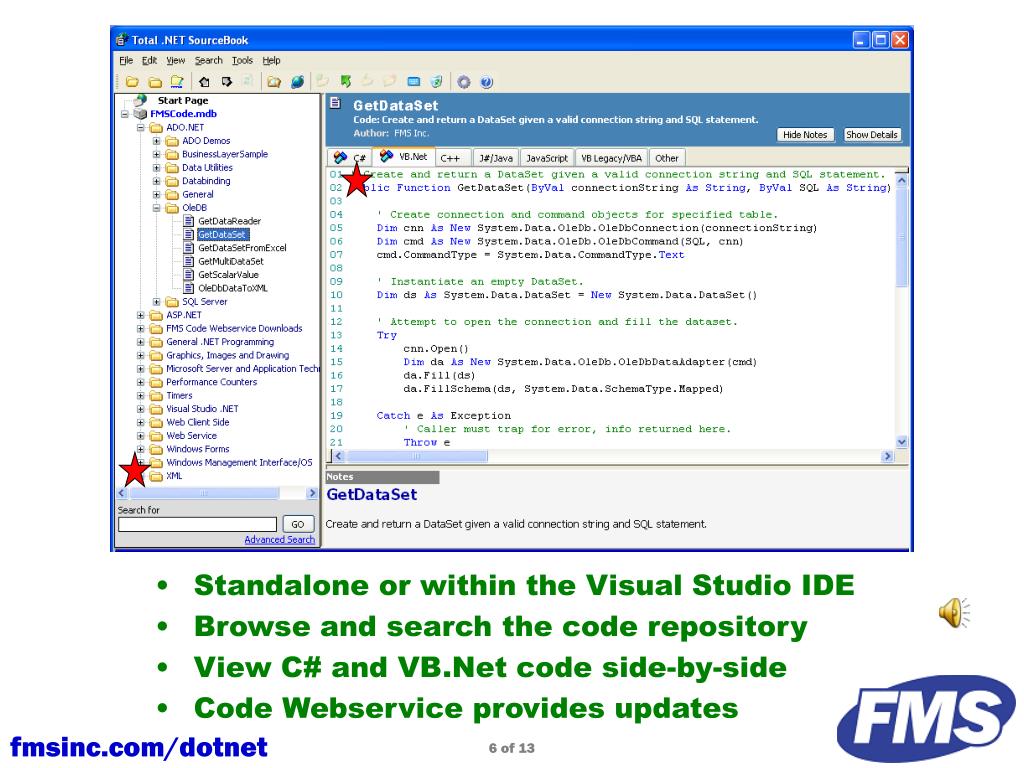Click the FMS logo
1024x768 pixels.
(x=926, y=718)
